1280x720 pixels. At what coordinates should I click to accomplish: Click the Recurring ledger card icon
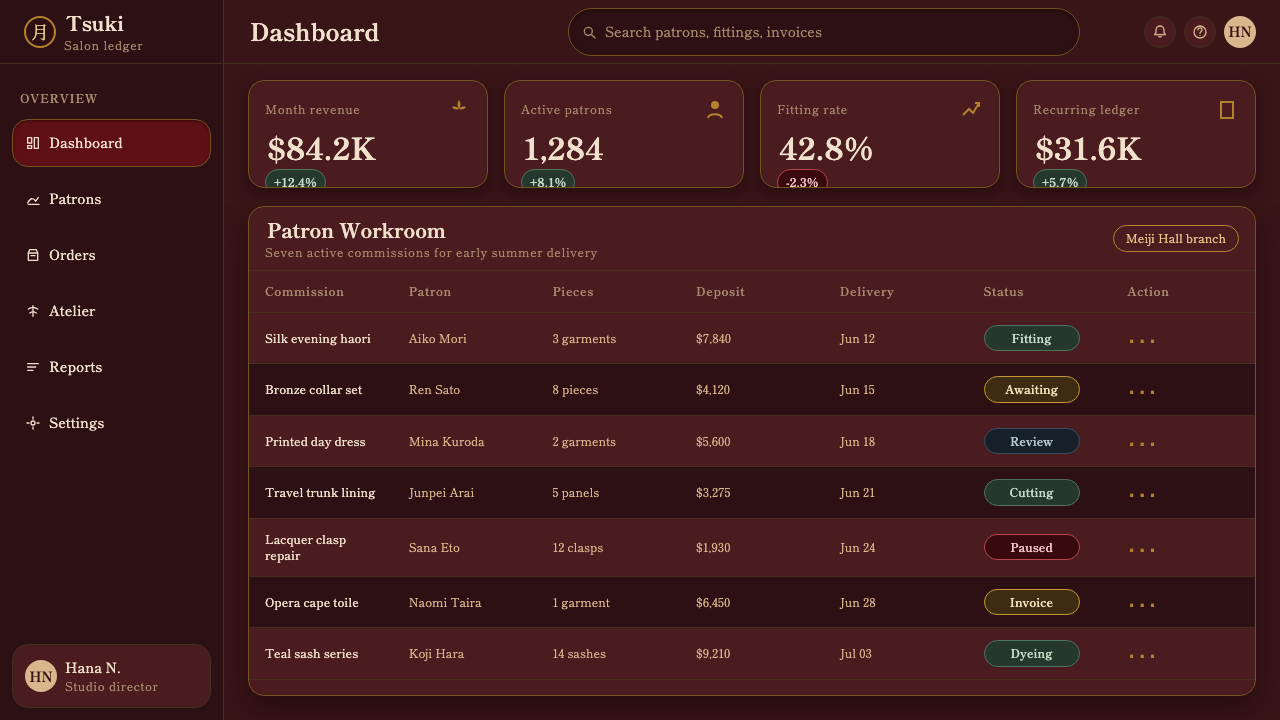[1227, 109]
